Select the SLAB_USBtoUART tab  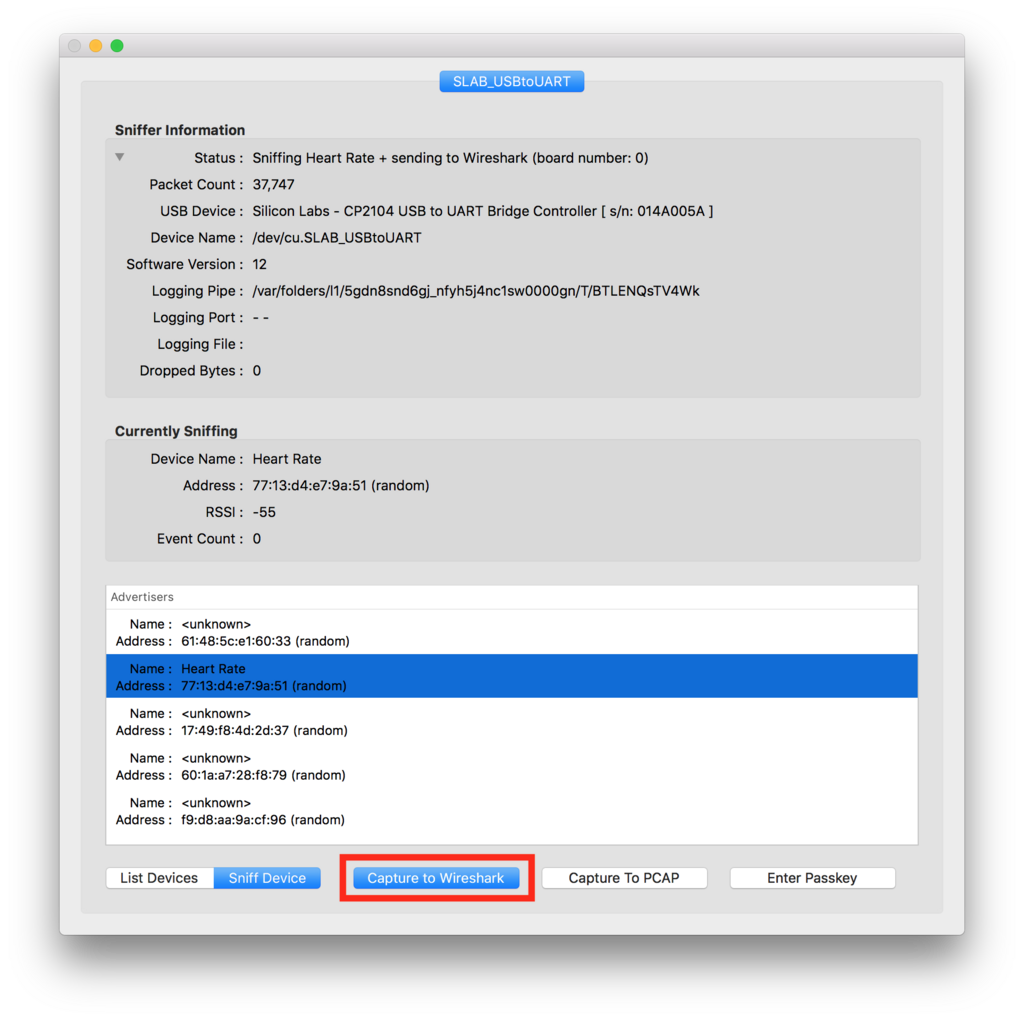[x=511, y=82]
